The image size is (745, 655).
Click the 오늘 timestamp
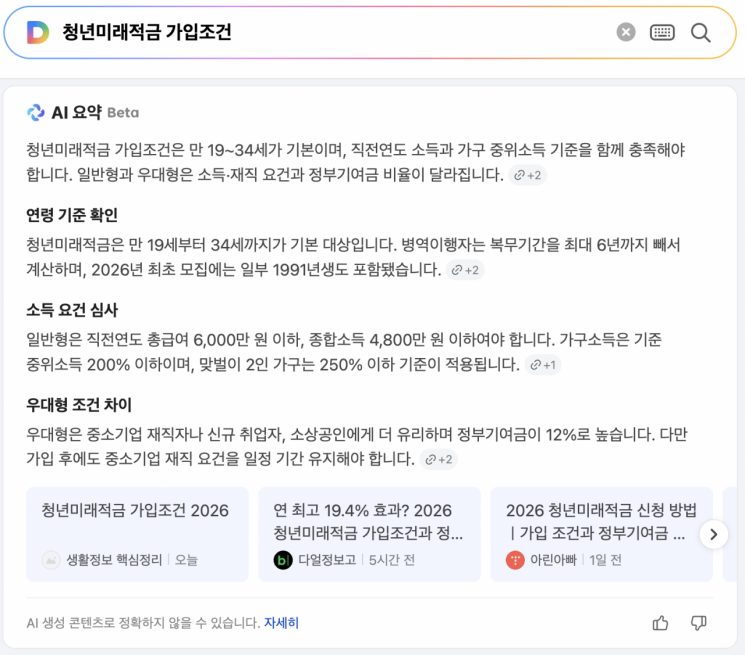pyautogui.click(x=186, y=560)
